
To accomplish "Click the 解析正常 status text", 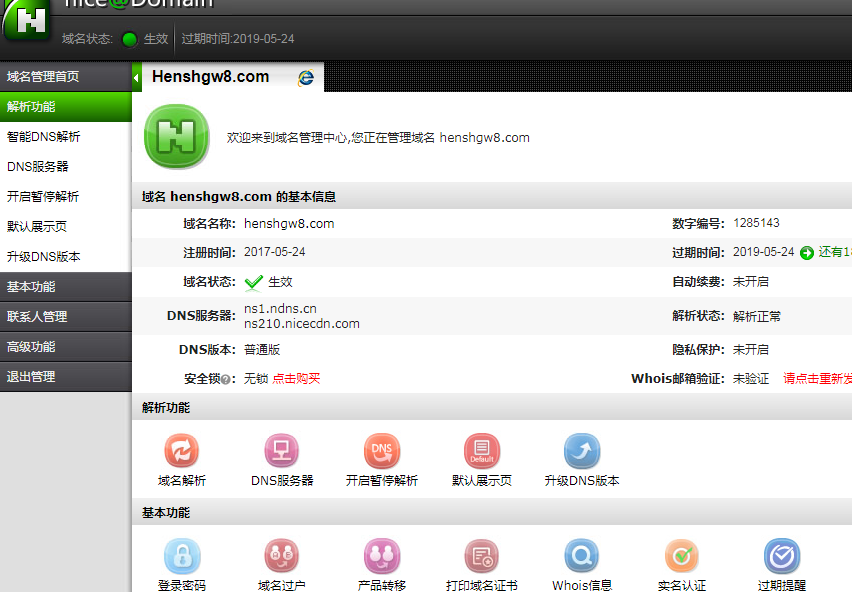I will point(757,317).
